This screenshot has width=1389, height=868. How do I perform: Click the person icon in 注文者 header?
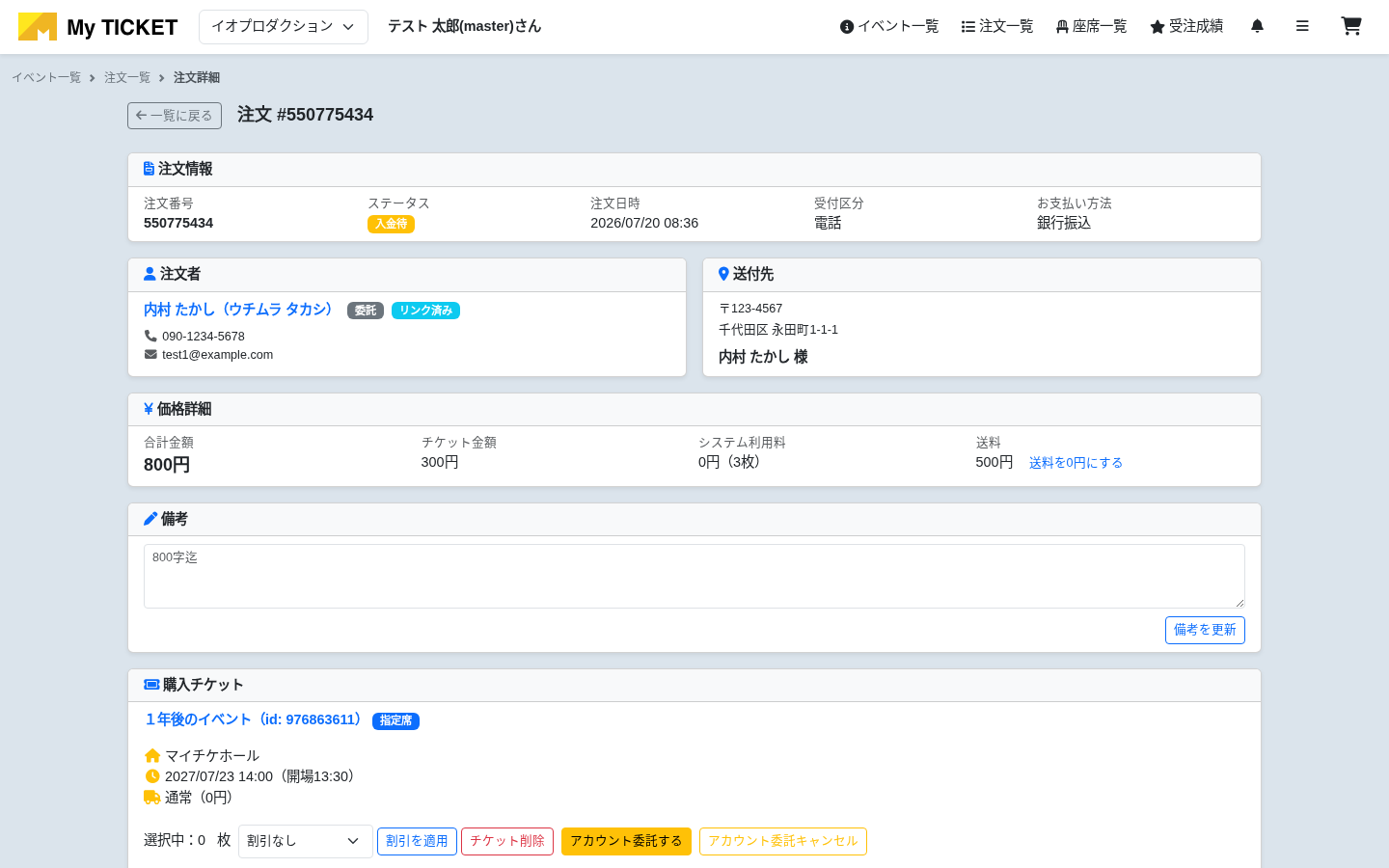point(150,274)
